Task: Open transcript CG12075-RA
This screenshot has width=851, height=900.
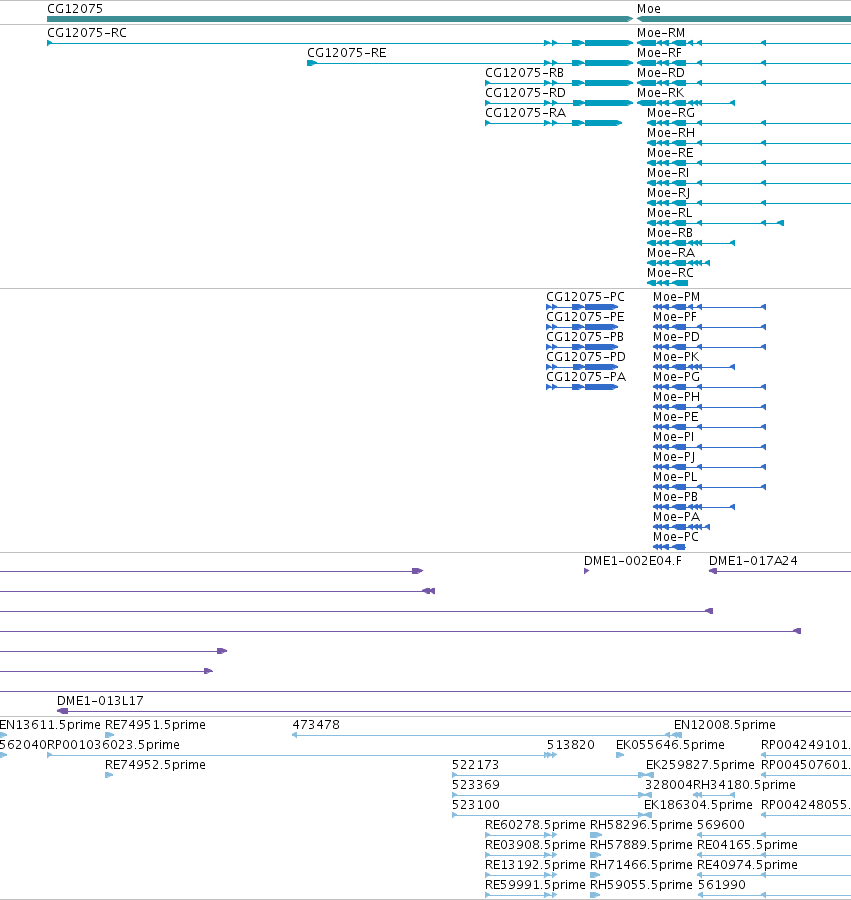Action: (x=525, y=113)
